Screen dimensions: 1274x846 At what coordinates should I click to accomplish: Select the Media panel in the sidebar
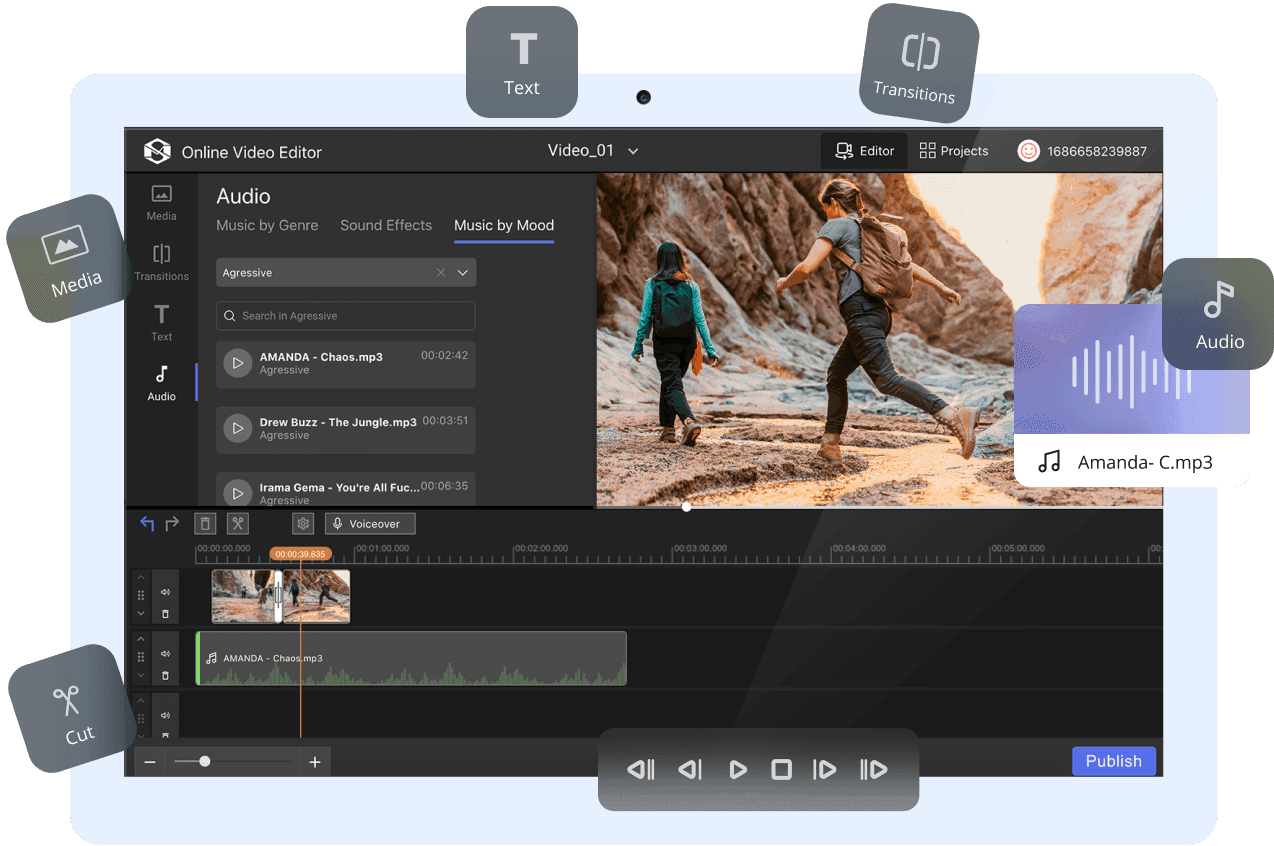(x=161, y=201)
